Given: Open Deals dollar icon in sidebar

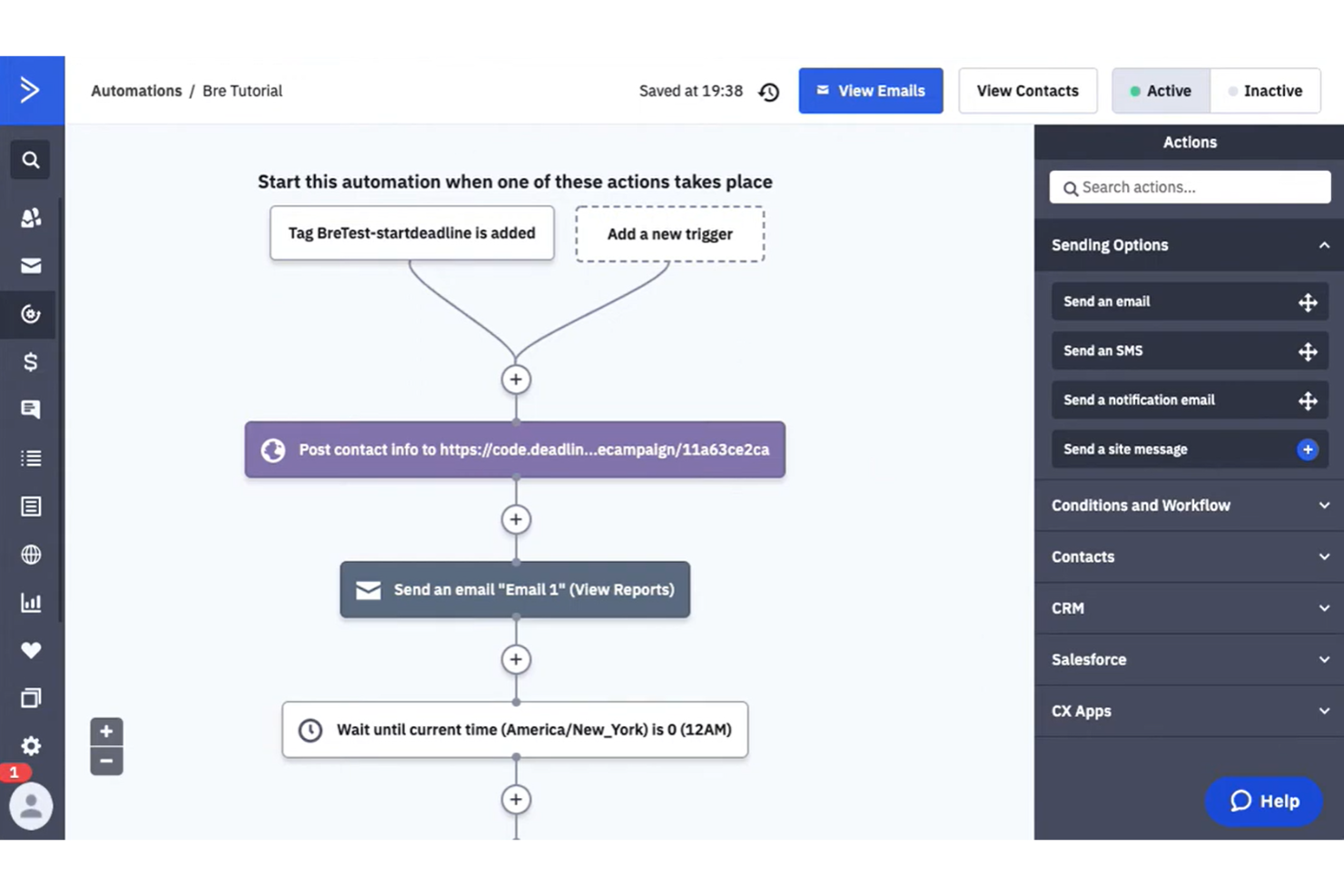Looking at the screenshot, I should point(31,362).
